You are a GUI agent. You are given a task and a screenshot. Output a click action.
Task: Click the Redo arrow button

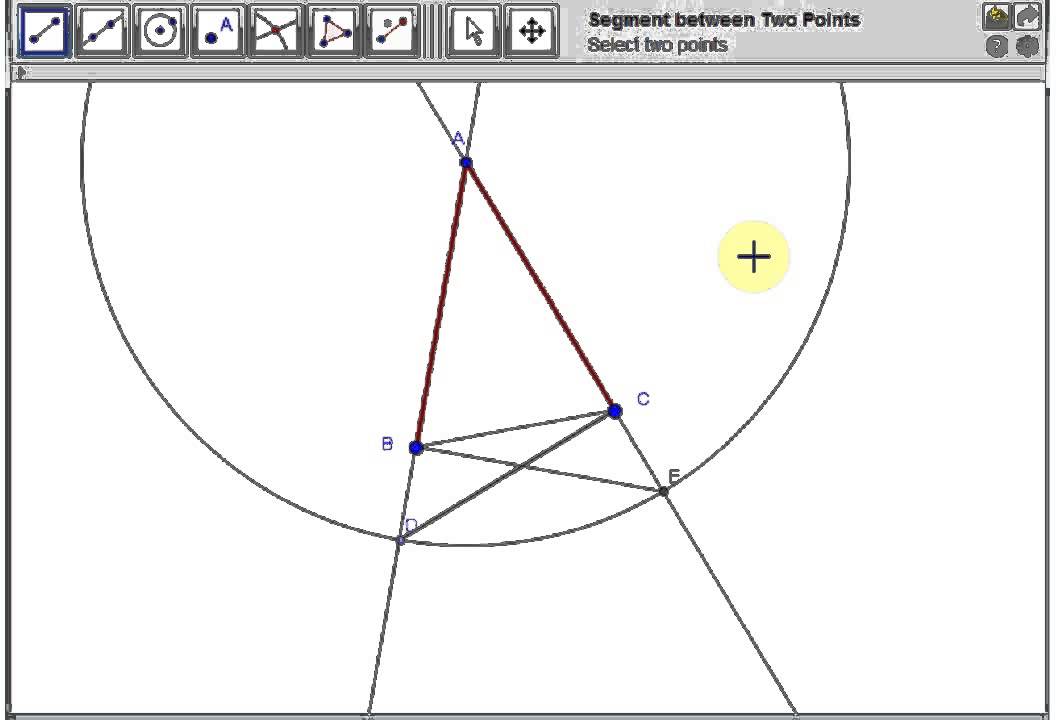1027,17
